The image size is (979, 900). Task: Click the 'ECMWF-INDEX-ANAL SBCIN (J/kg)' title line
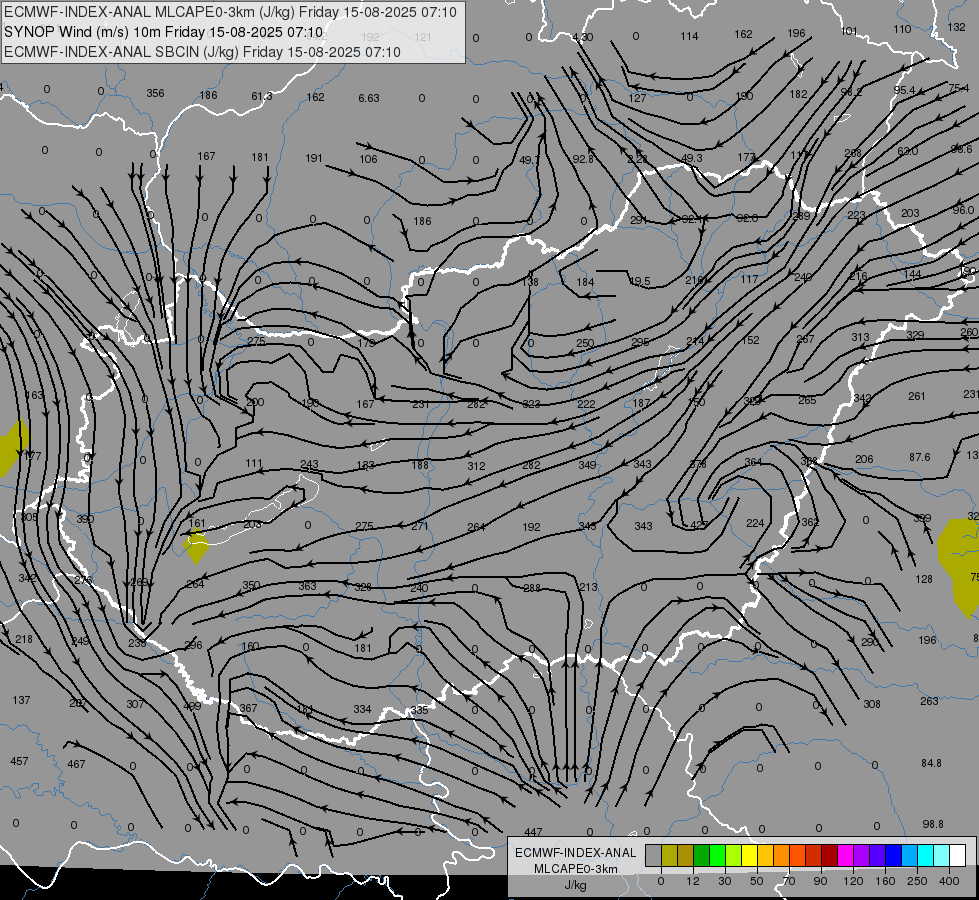pos(202,52)
